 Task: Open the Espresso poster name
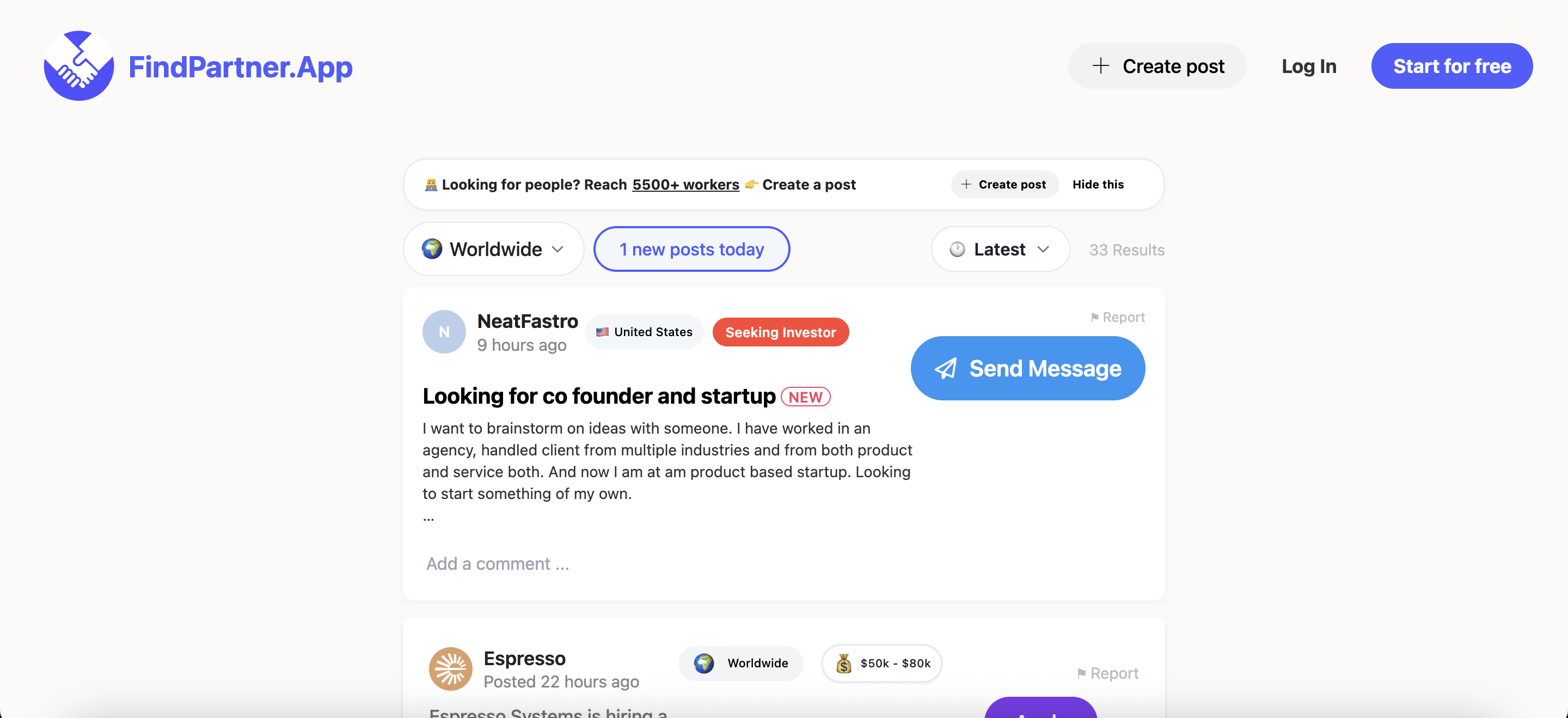(x=524, y=658)
